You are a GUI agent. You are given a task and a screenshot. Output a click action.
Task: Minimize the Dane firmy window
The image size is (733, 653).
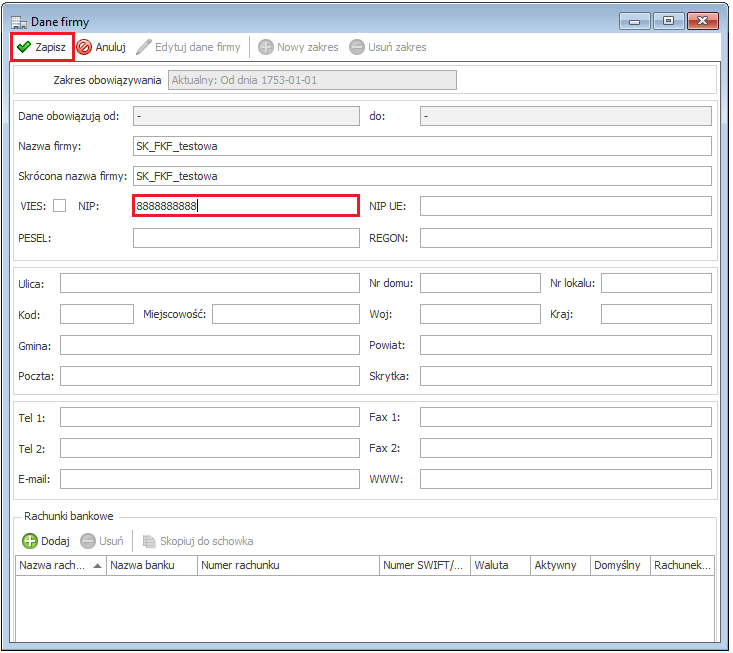634,21
